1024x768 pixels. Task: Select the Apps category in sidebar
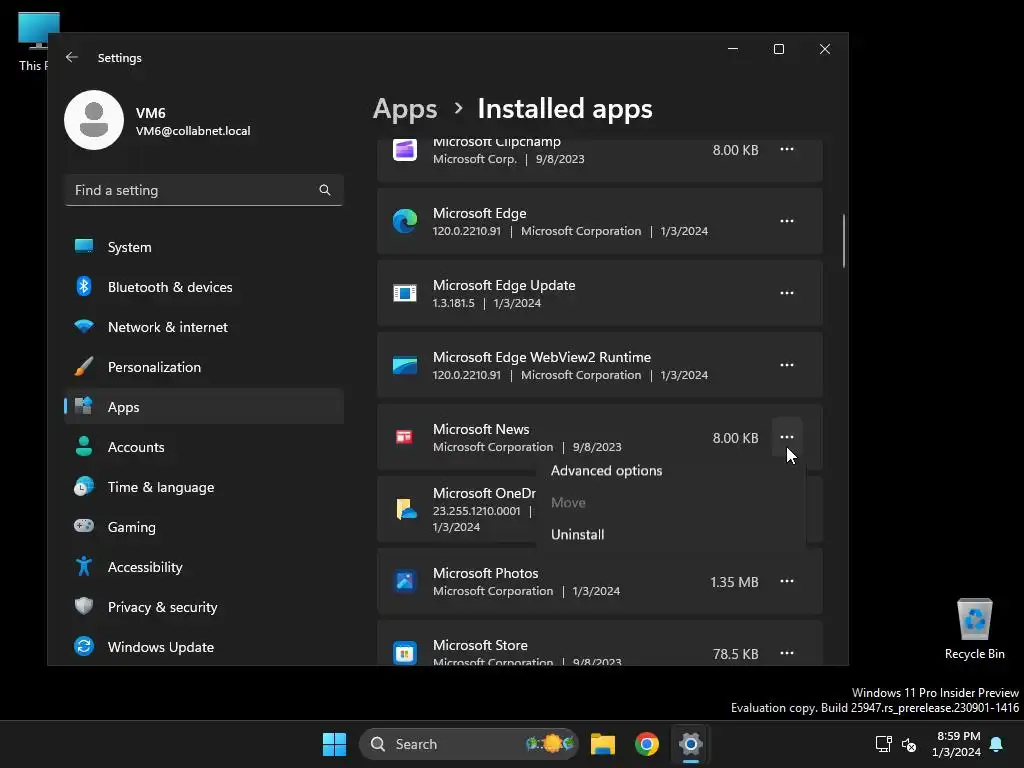204,407
